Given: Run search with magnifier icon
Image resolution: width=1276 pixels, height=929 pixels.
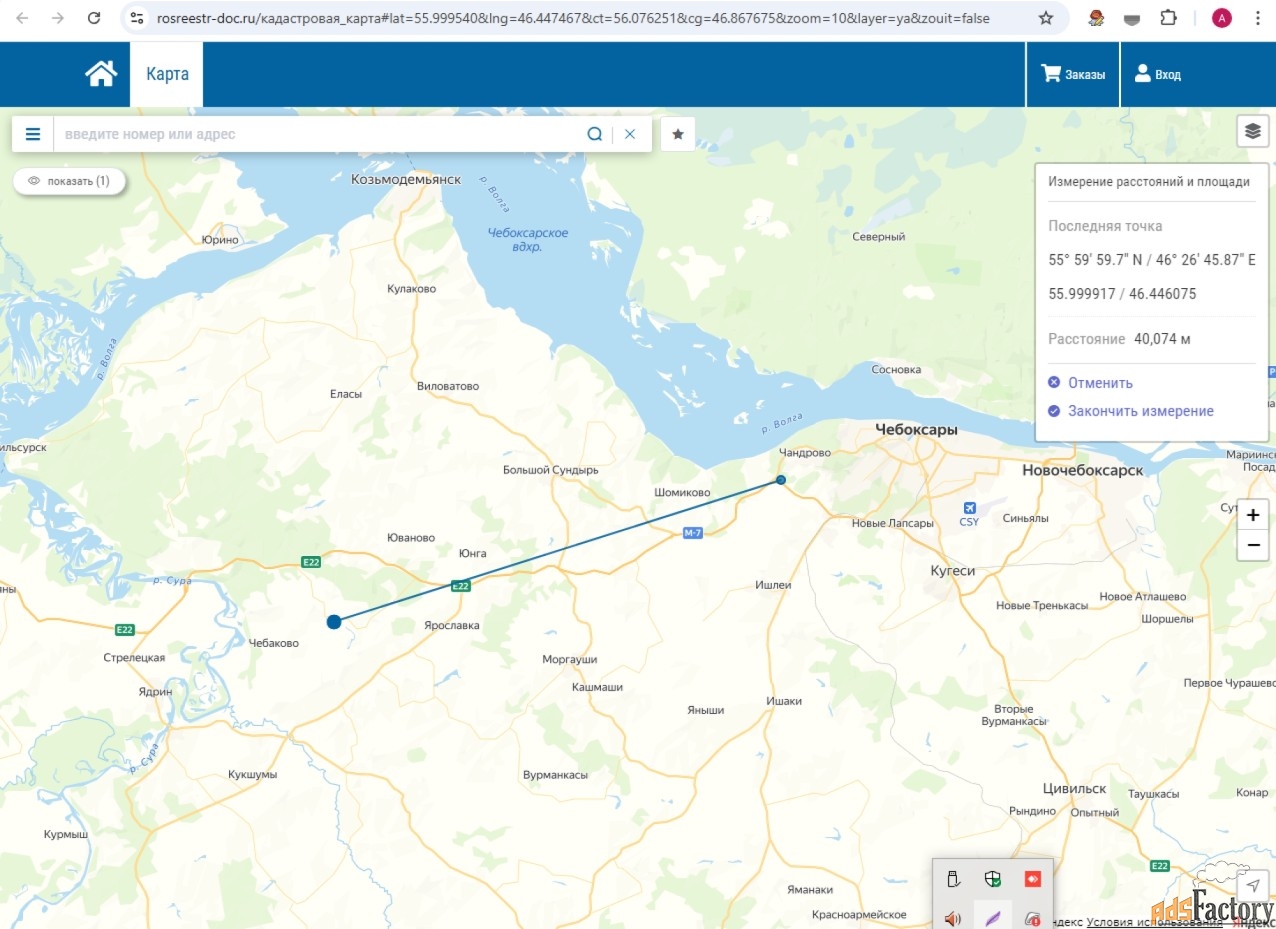Looking at the screenshot, I should (x=595, y=134).
